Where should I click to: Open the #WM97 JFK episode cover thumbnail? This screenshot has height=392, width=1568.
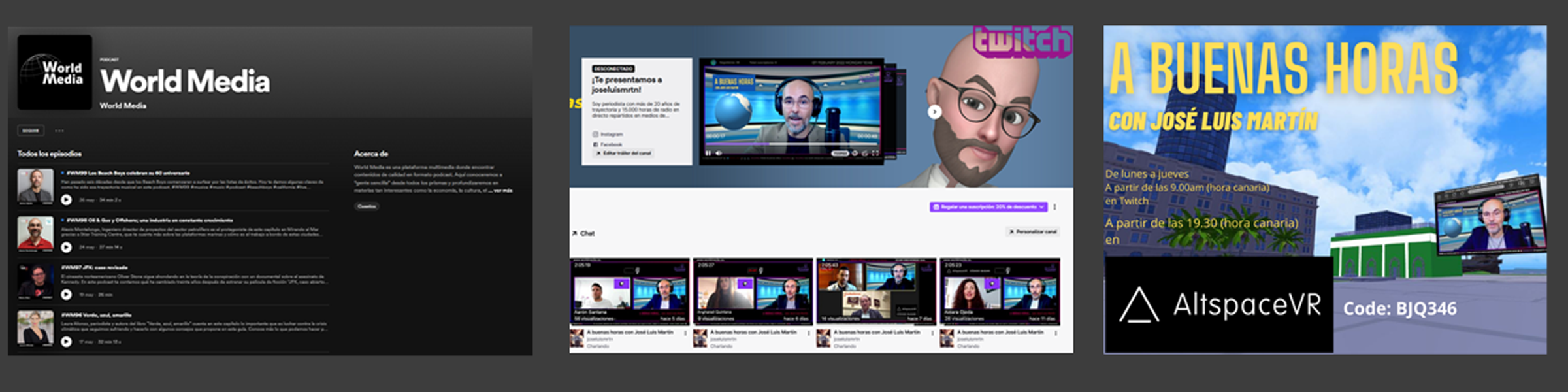point(35,282)
